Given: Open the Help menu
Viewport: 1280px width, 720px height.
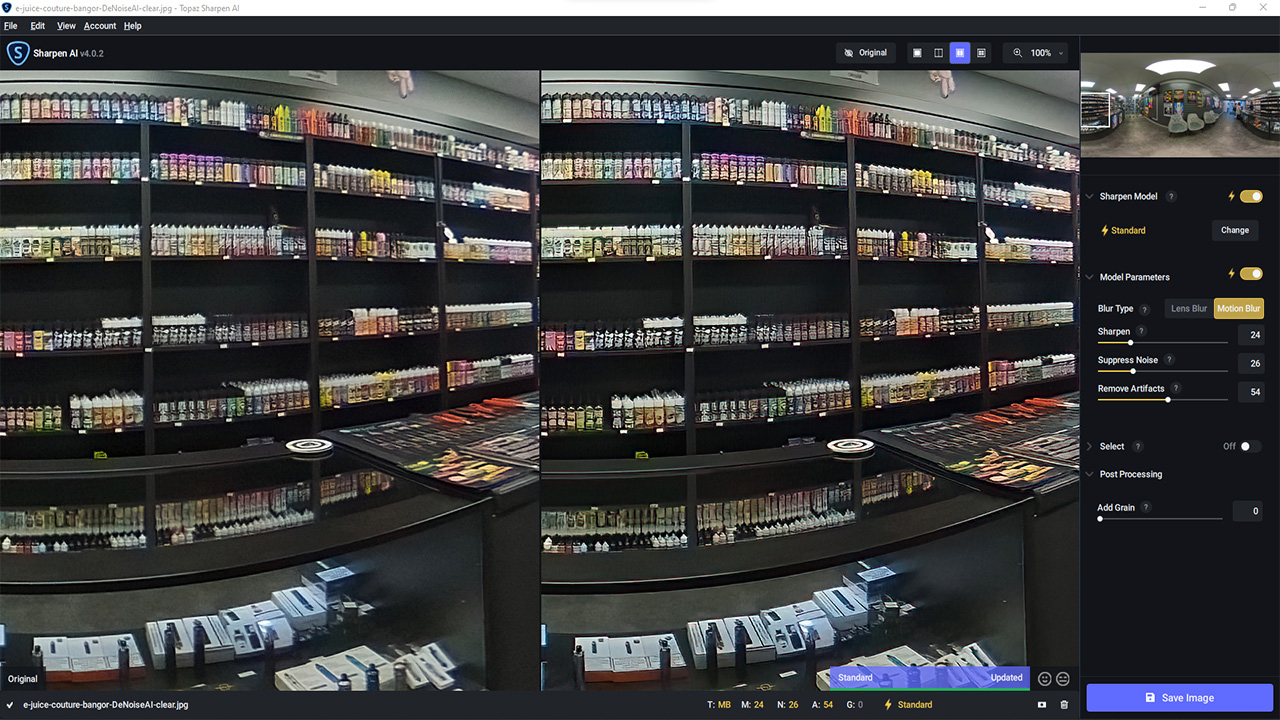Looking at the screenshot, I should (x=132, y=26).
